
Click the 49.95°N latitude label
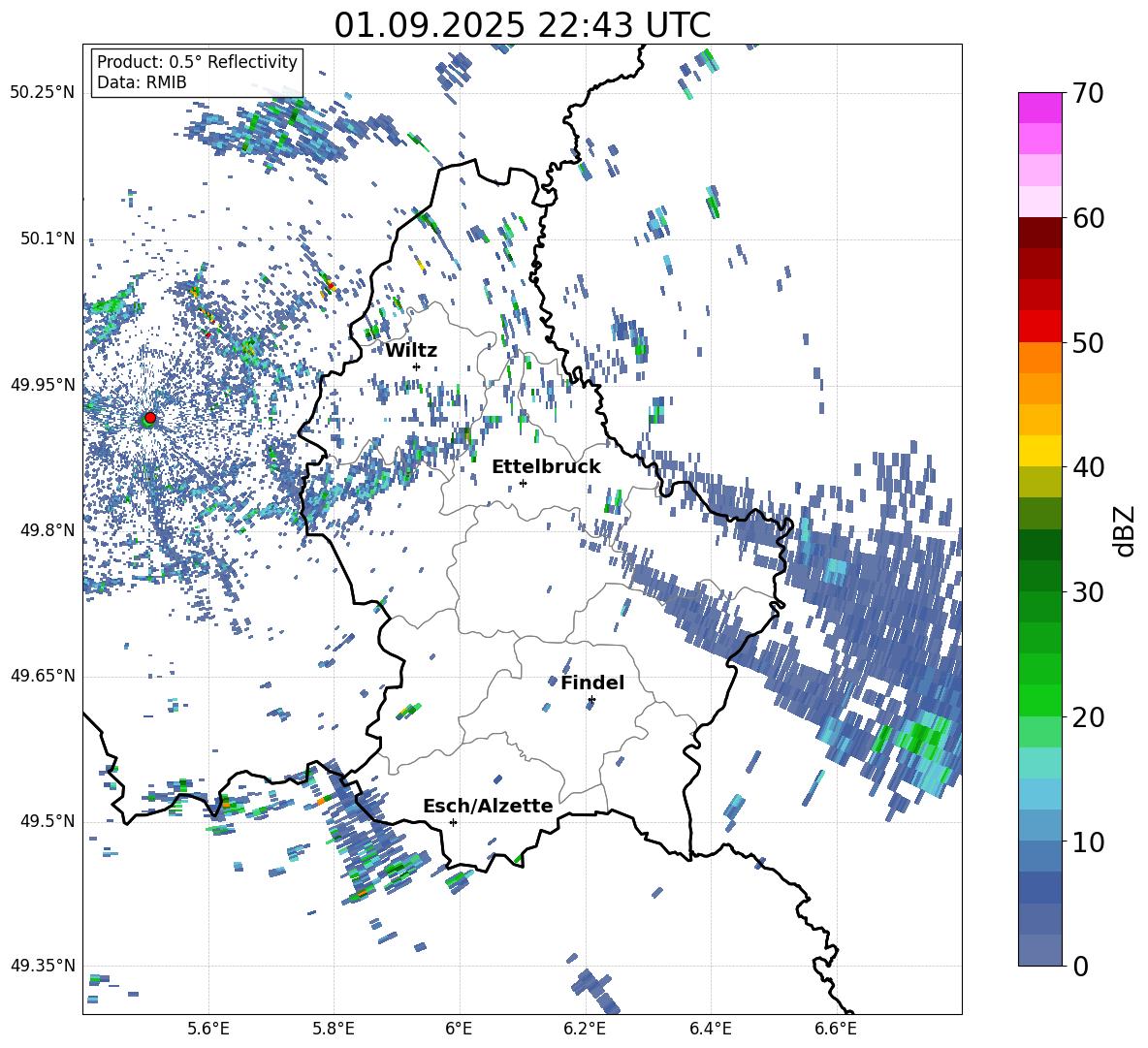[x=43, y=384]
